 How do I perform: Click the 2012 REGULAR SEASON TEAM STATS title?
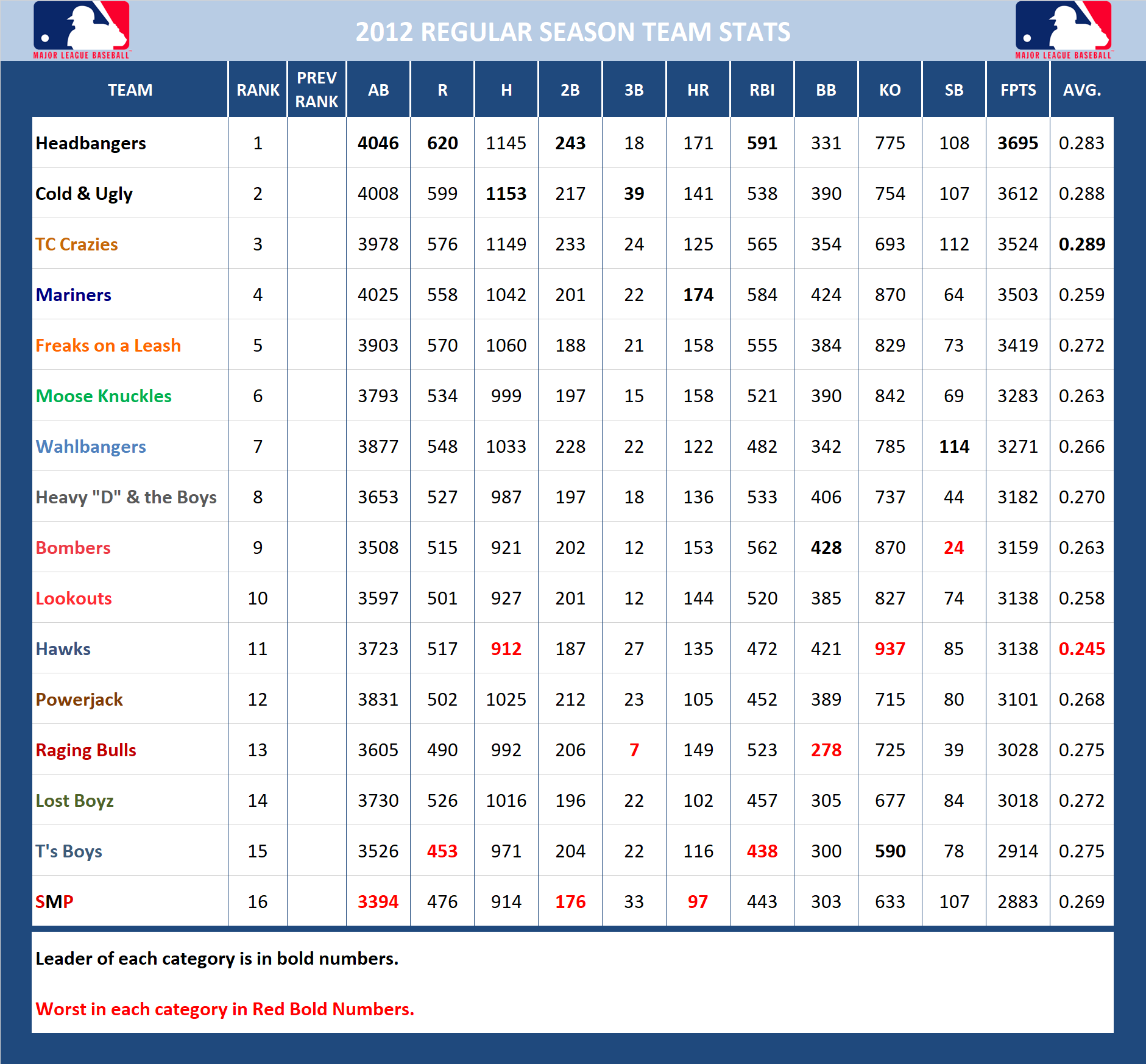(573, 32)
